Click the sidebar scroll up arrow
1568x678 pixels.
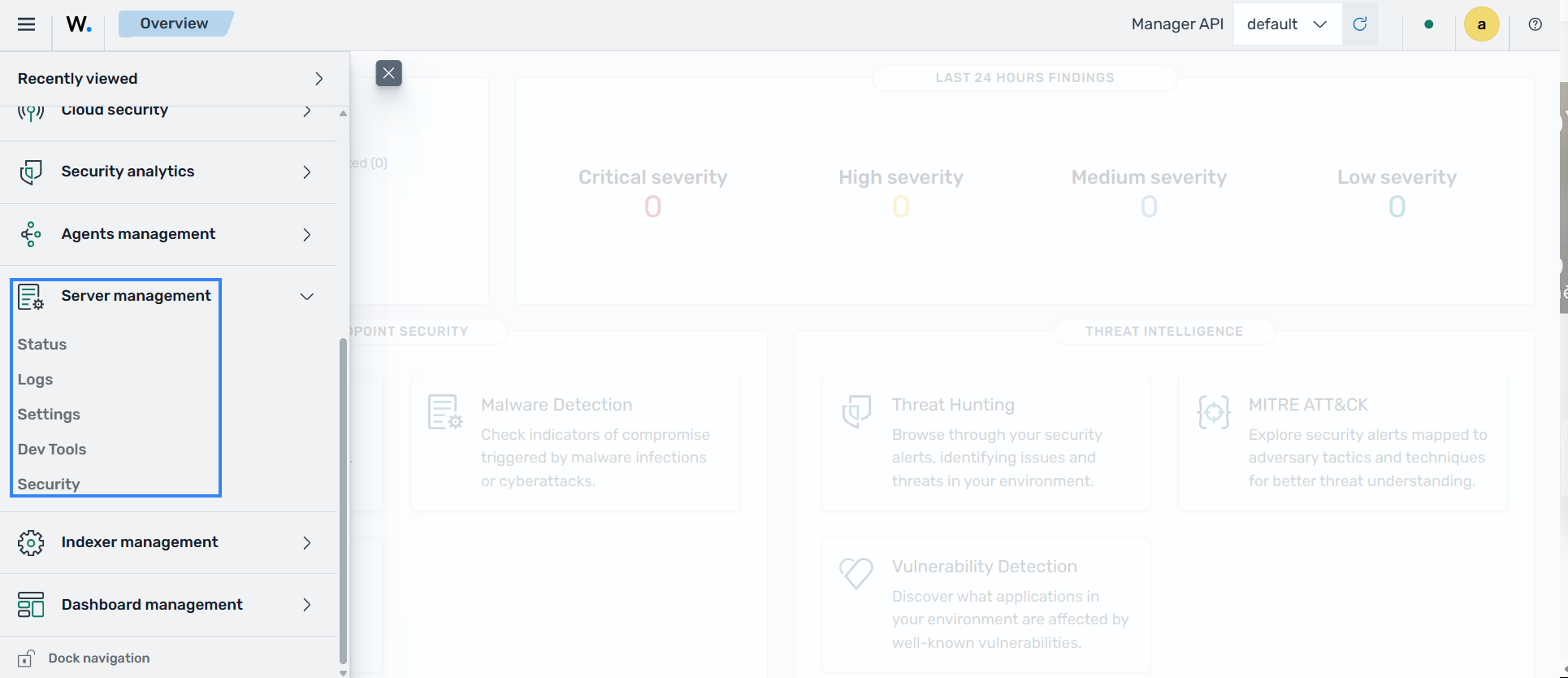(343, 114)
